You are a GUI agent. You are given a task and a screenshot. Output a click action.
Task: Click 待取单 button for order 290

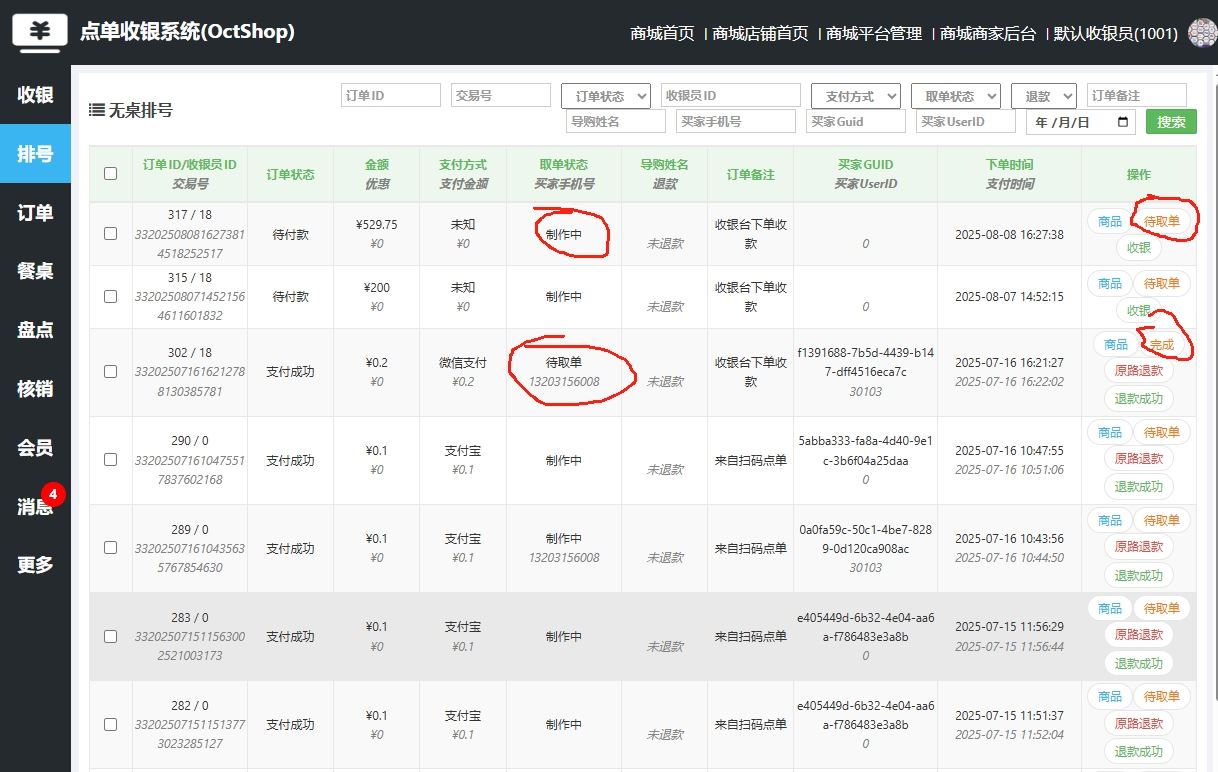coord(1161,433)
